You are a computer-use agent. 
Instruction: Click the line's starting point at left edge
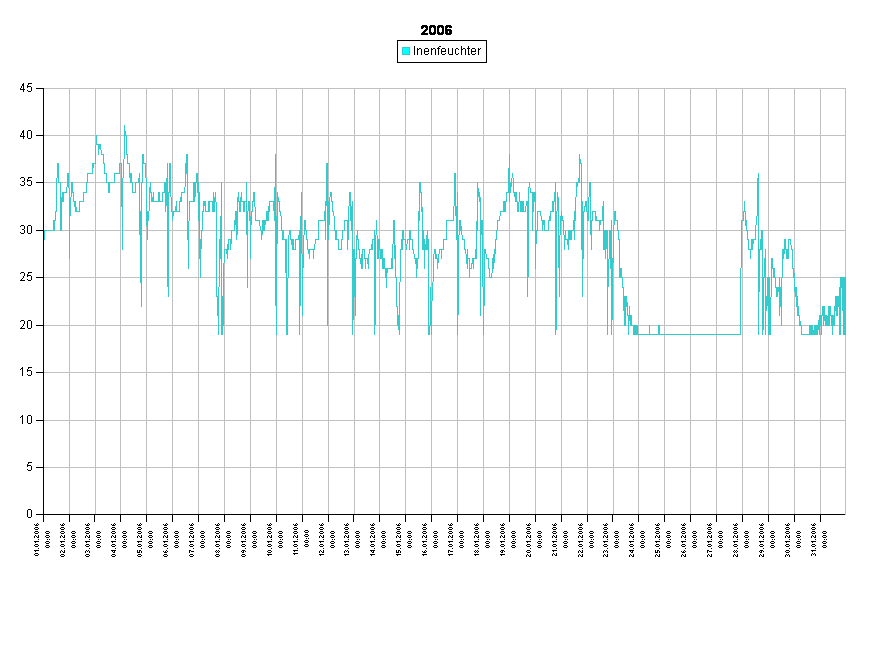point(44,236)
